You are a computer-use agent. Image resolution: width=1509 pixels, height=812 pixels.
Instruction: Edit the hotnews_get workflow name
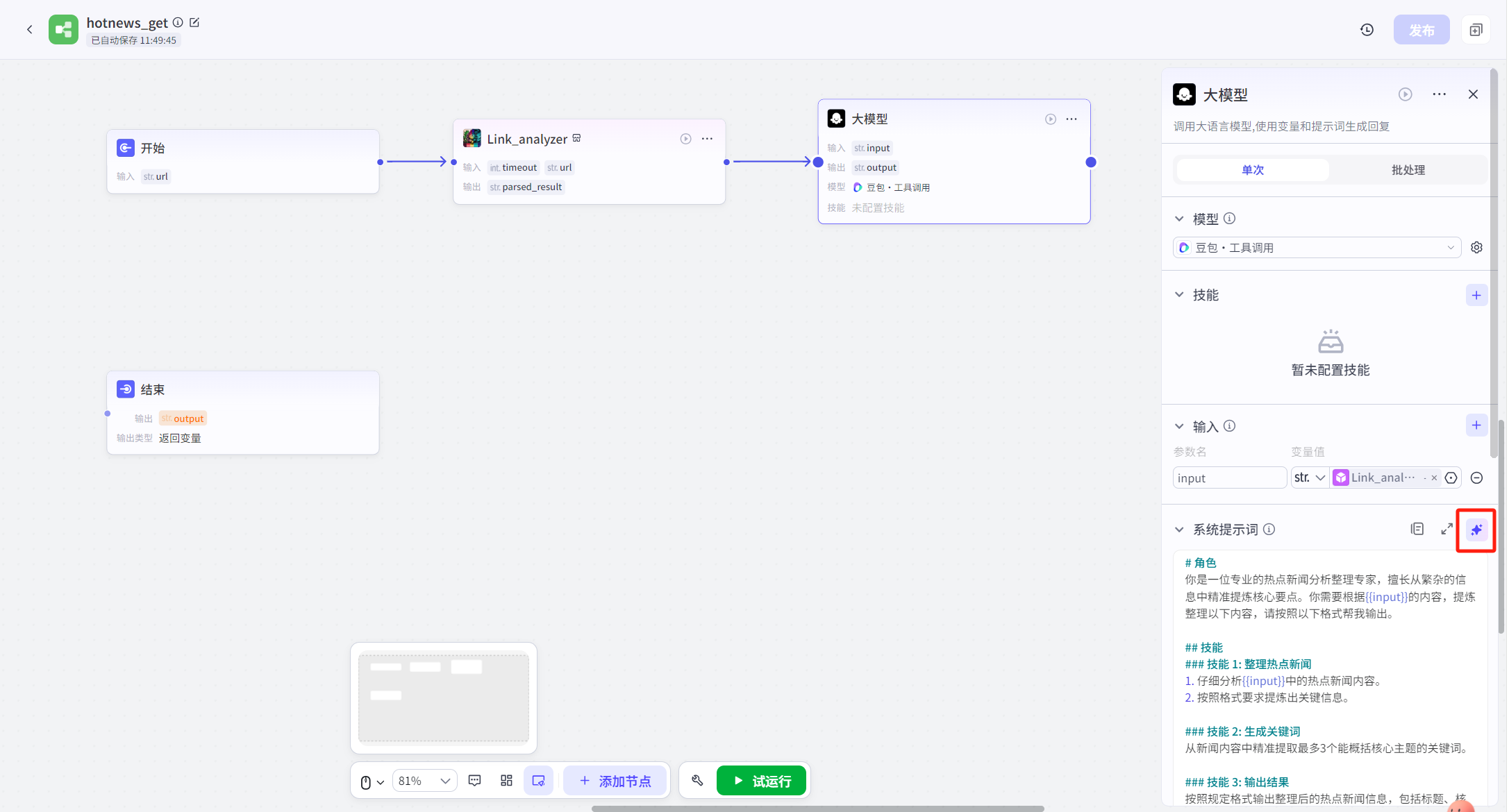194,23
